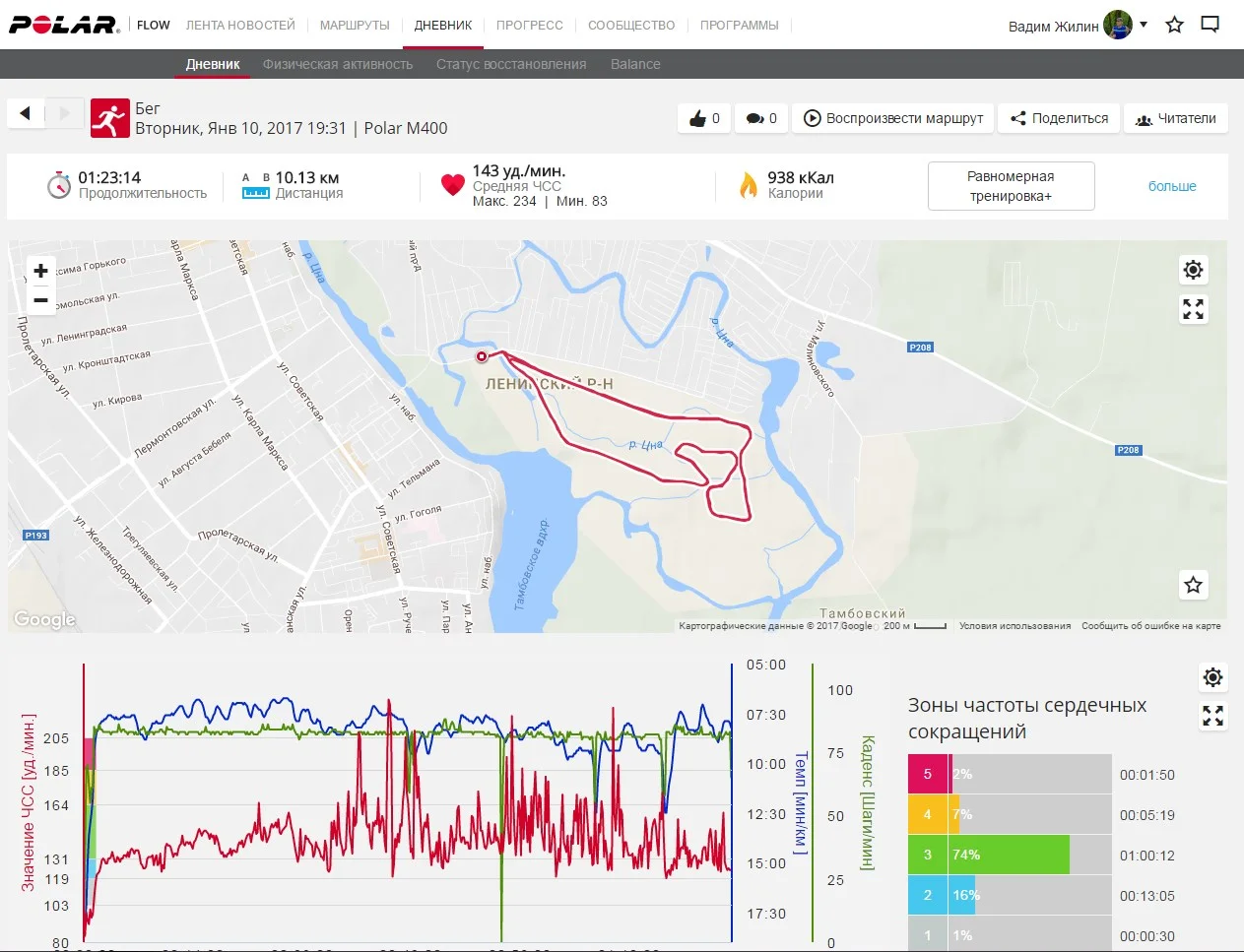Click the Google logo on map

pos(44,619)
